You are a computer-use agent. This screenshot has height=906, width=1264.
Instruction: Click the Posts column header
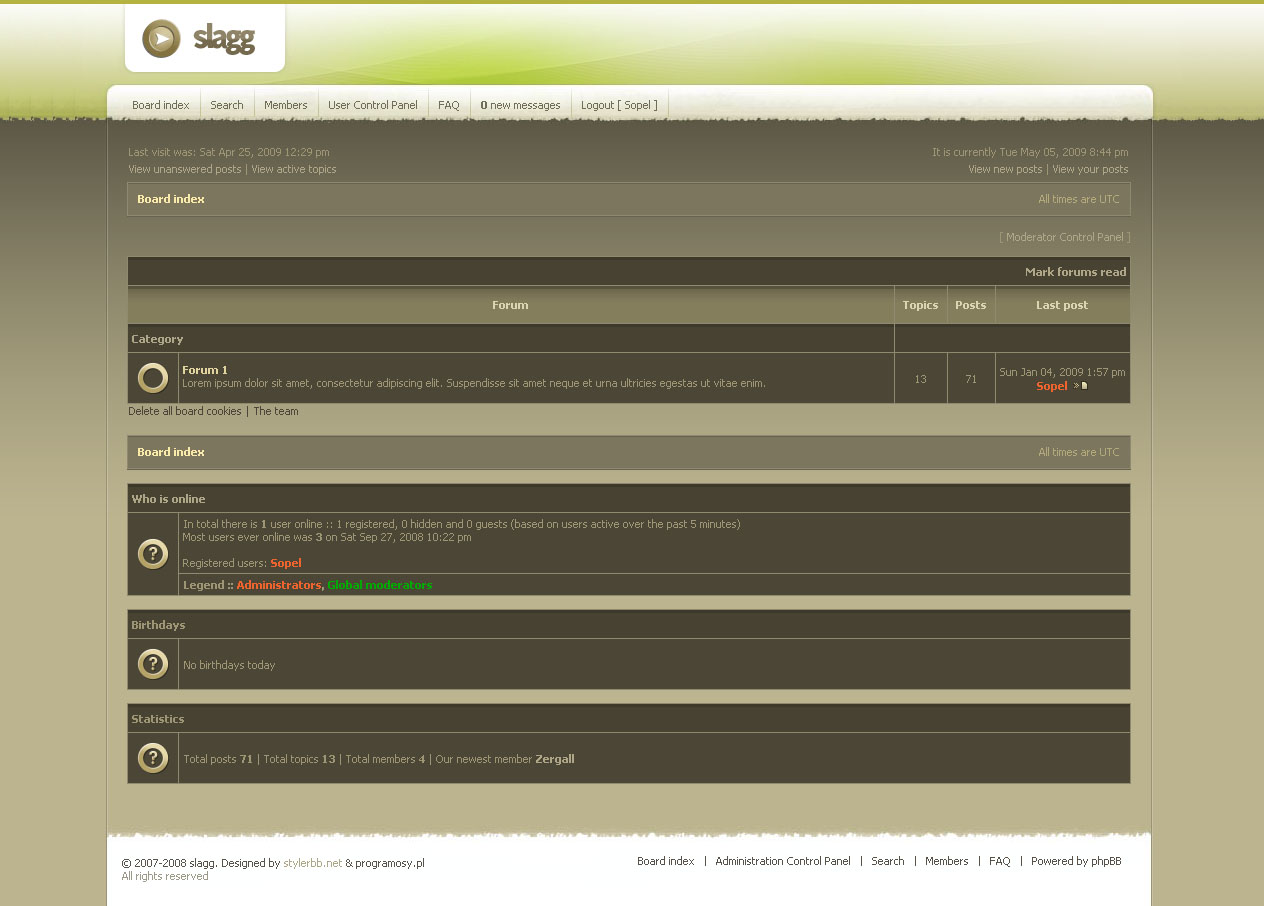[x=971, y=305]
